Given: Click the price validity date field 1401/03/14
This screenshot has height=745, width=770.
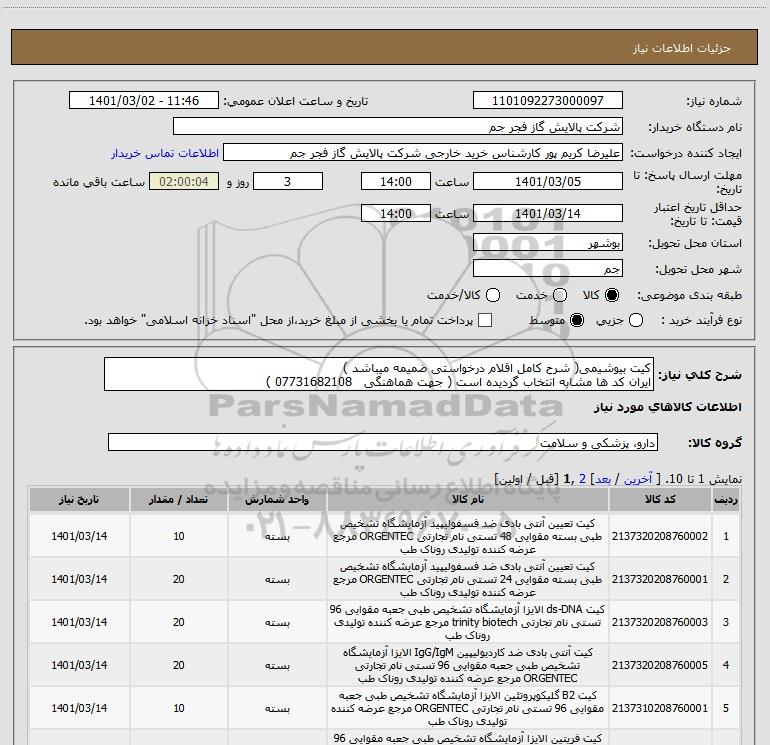Looking at the screenshot, I should click(x=548, y=213).
